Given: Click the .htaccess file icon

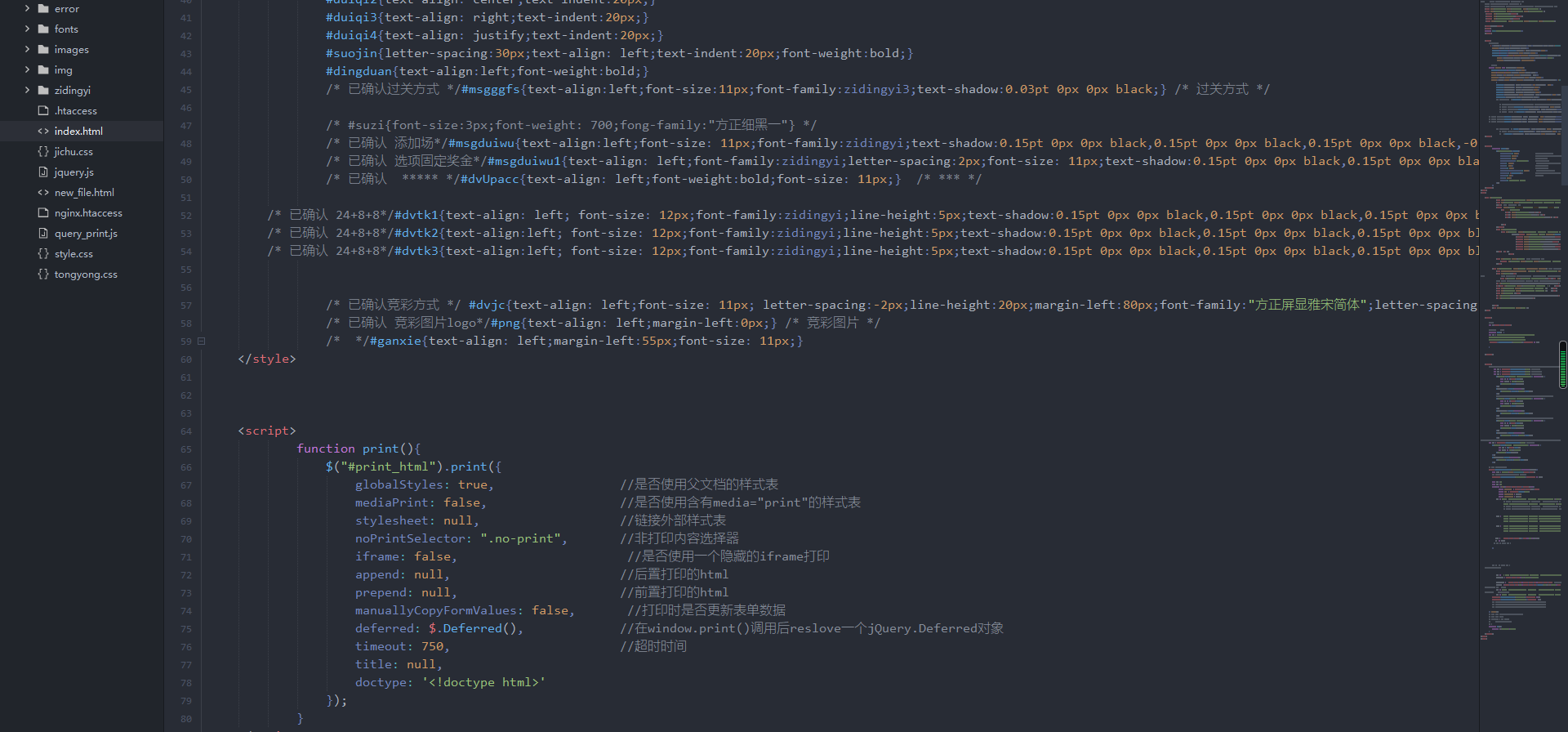Looking at the screenshot, I should [43, 110].
